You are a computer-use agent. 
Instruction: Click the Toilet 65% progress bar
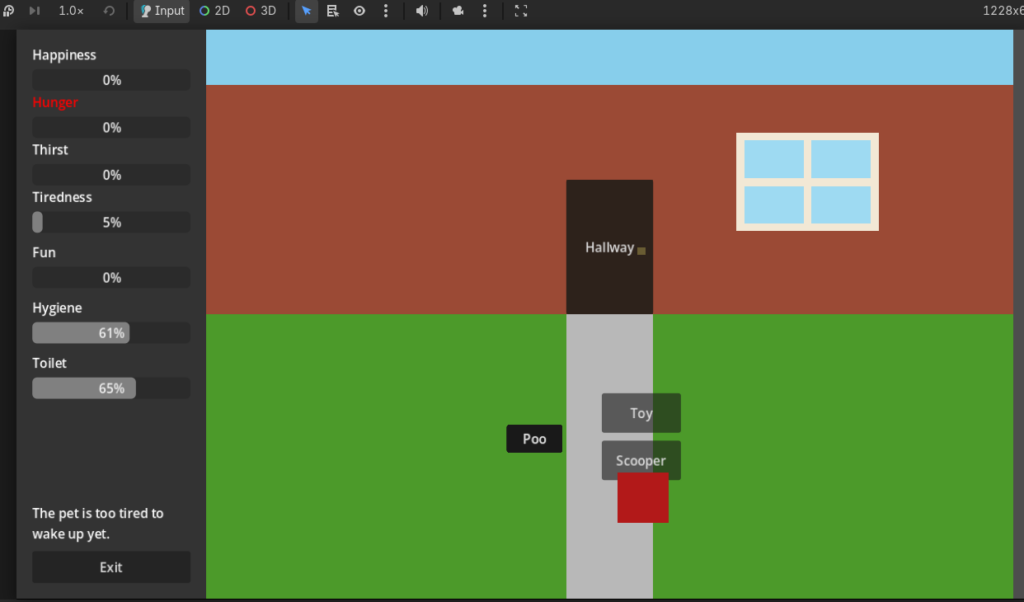[111, 388]
